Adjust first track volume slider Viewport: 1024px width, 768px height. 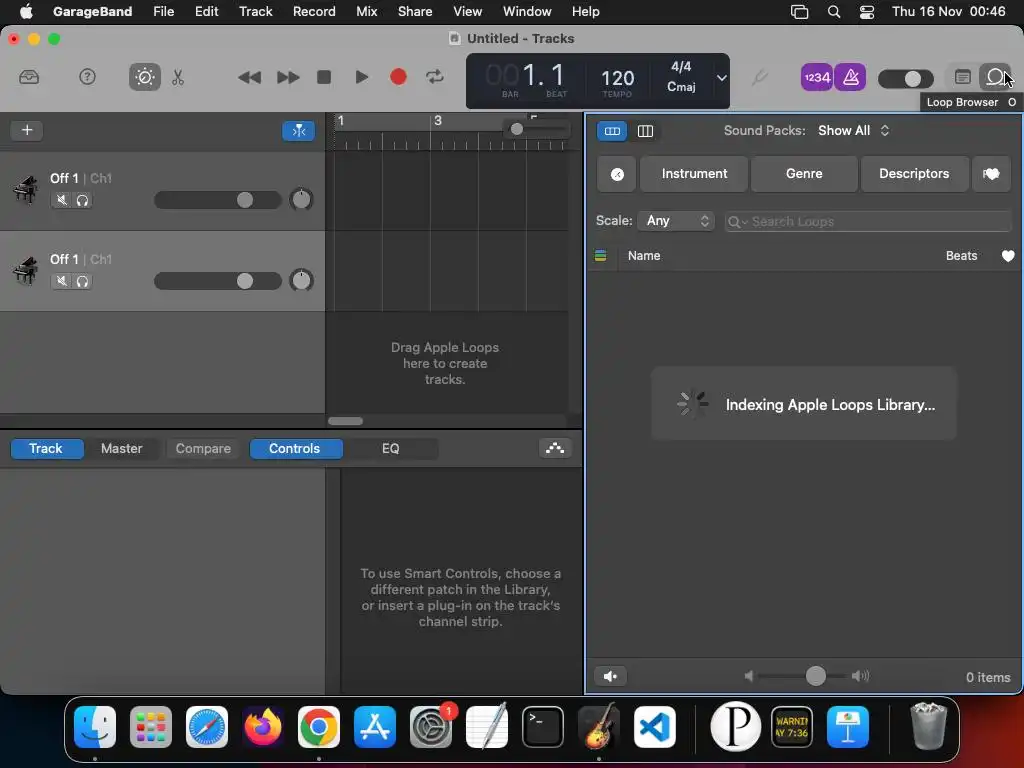point(217,200)
